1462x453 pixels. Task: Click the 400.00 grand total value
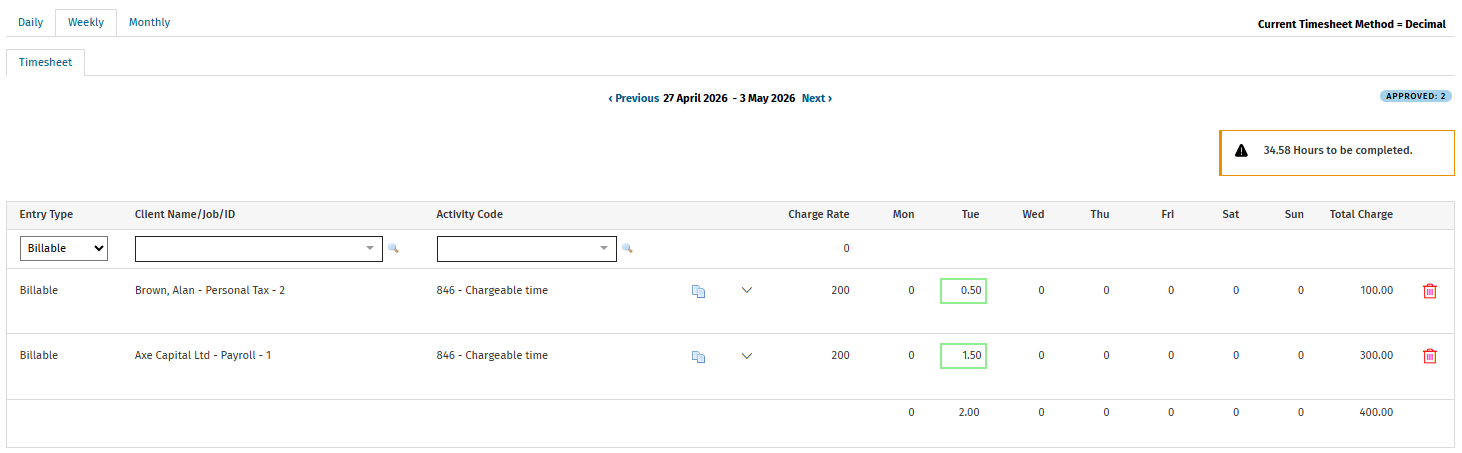pos(1375,413)
